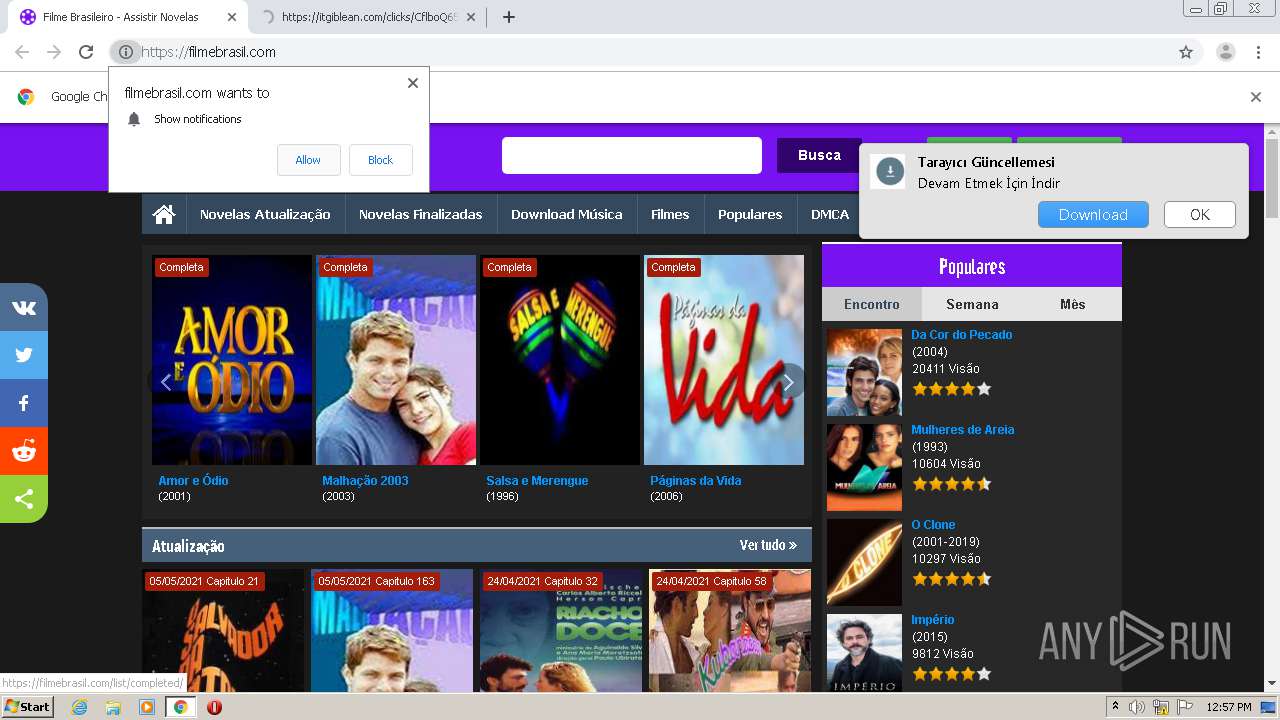Open Salsa e Merengue title link
This screenshot has width=1280, height=720.
537,480
